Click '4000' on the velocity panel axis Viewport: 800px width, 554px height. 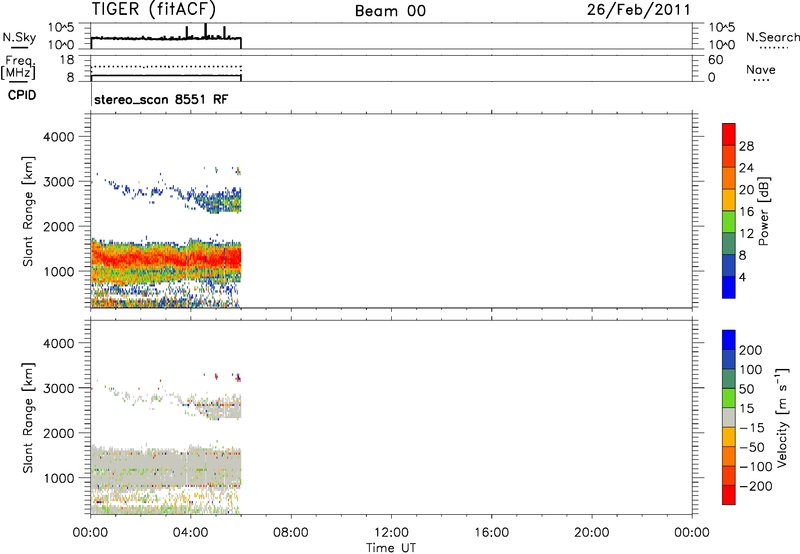click(x=58, y=343)
